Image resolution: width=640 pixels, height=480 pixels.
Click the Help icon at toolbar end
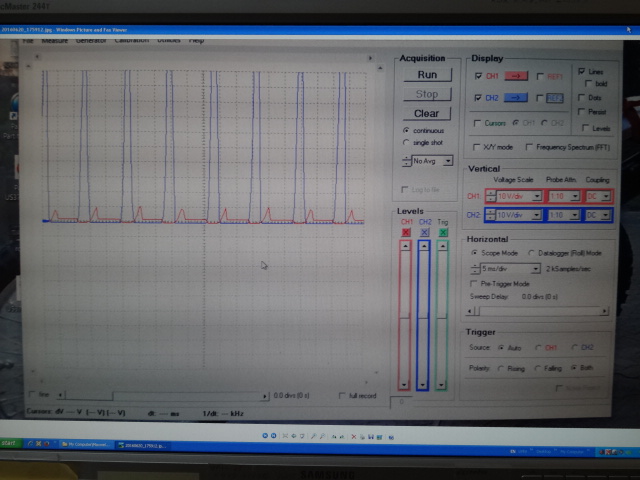pos(391,438)
